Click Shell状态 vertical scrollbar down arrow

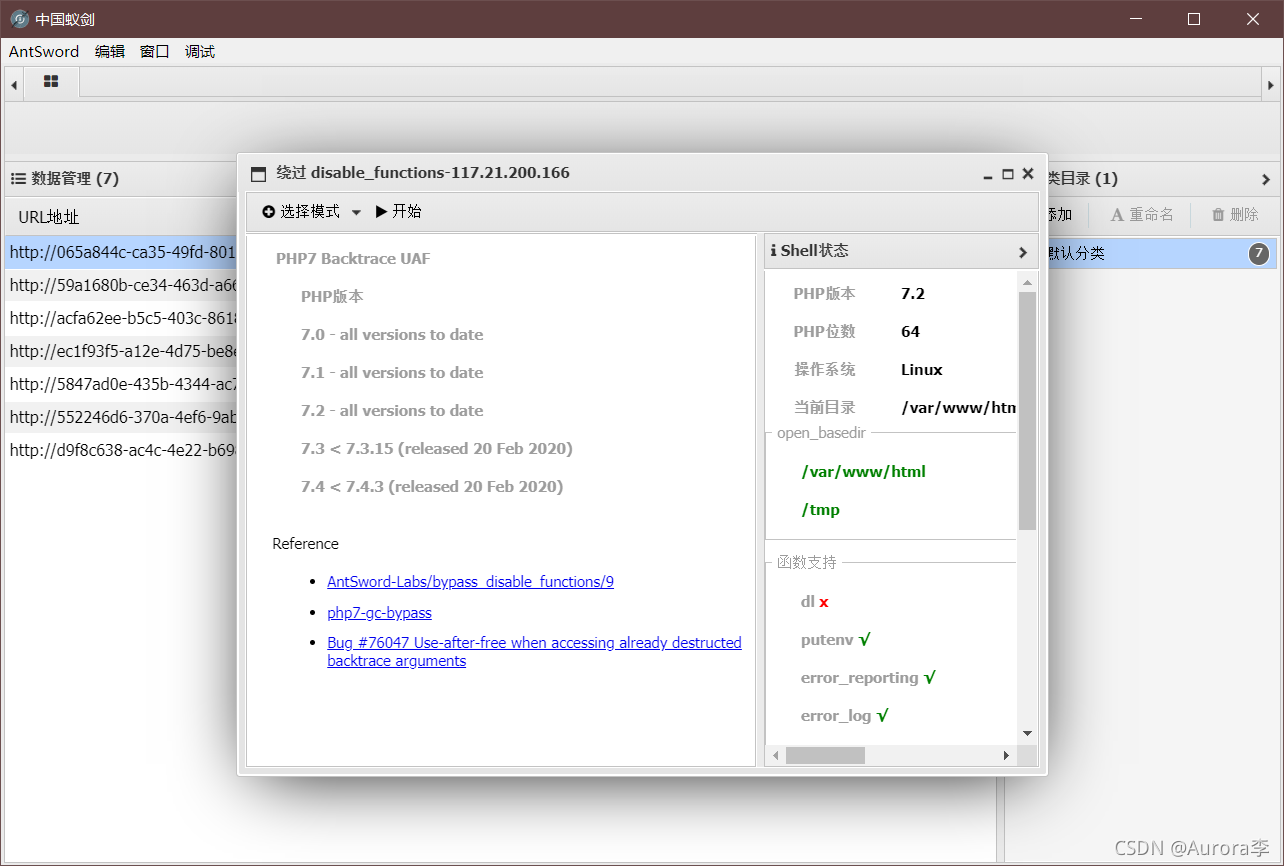[x=1027, y=733]
